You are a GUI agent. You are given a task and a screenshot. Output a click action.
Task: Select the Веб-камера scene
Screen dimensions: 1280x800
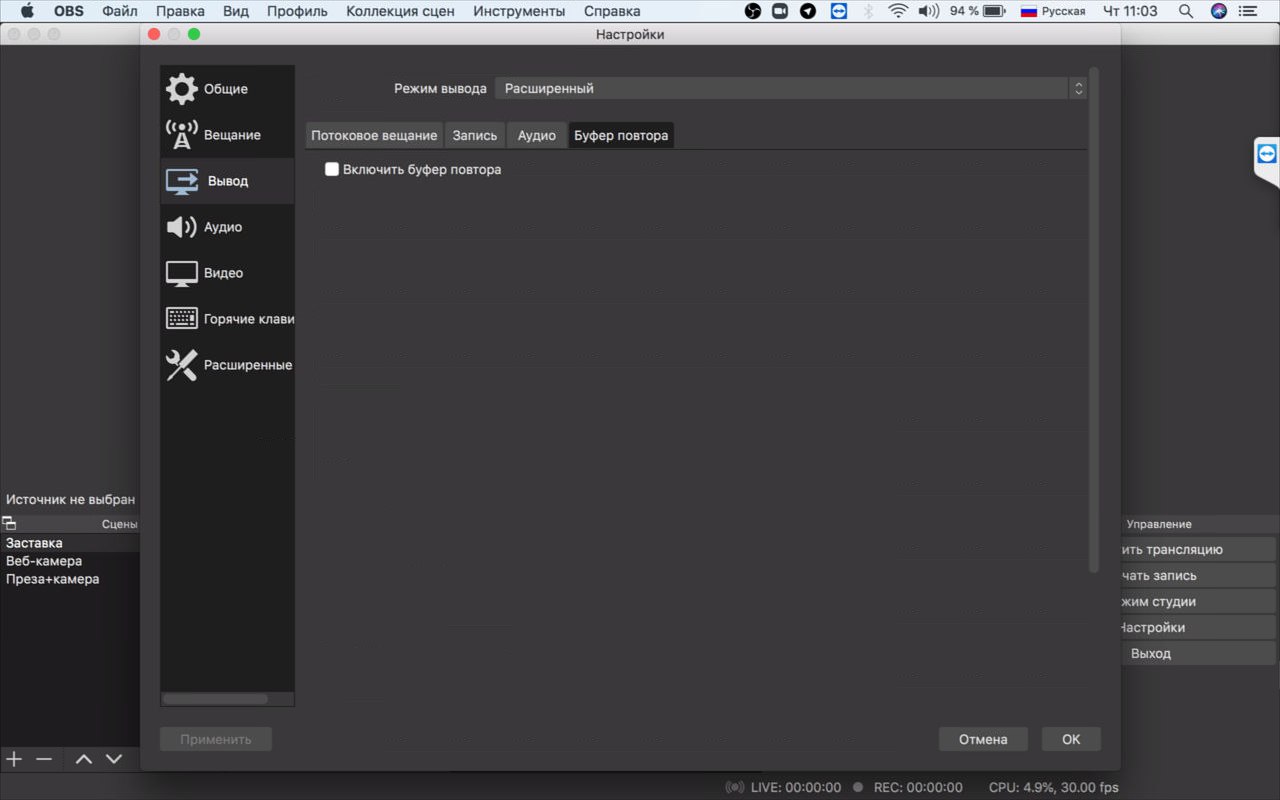click(x=70, y=561)
